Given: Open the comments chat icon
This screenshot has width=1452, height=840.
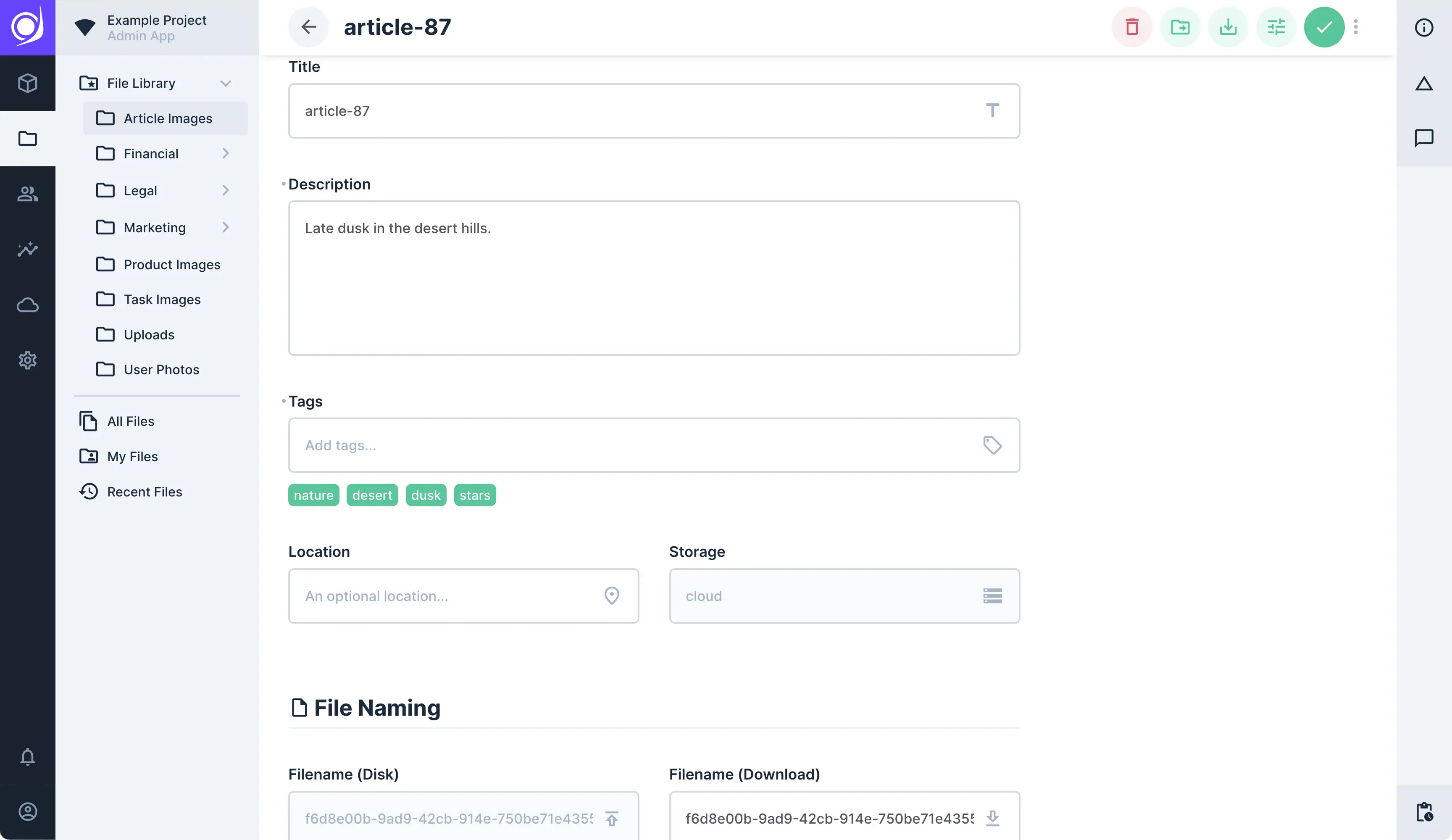Looking at the screenshot, I should [x=1424, y=138].
